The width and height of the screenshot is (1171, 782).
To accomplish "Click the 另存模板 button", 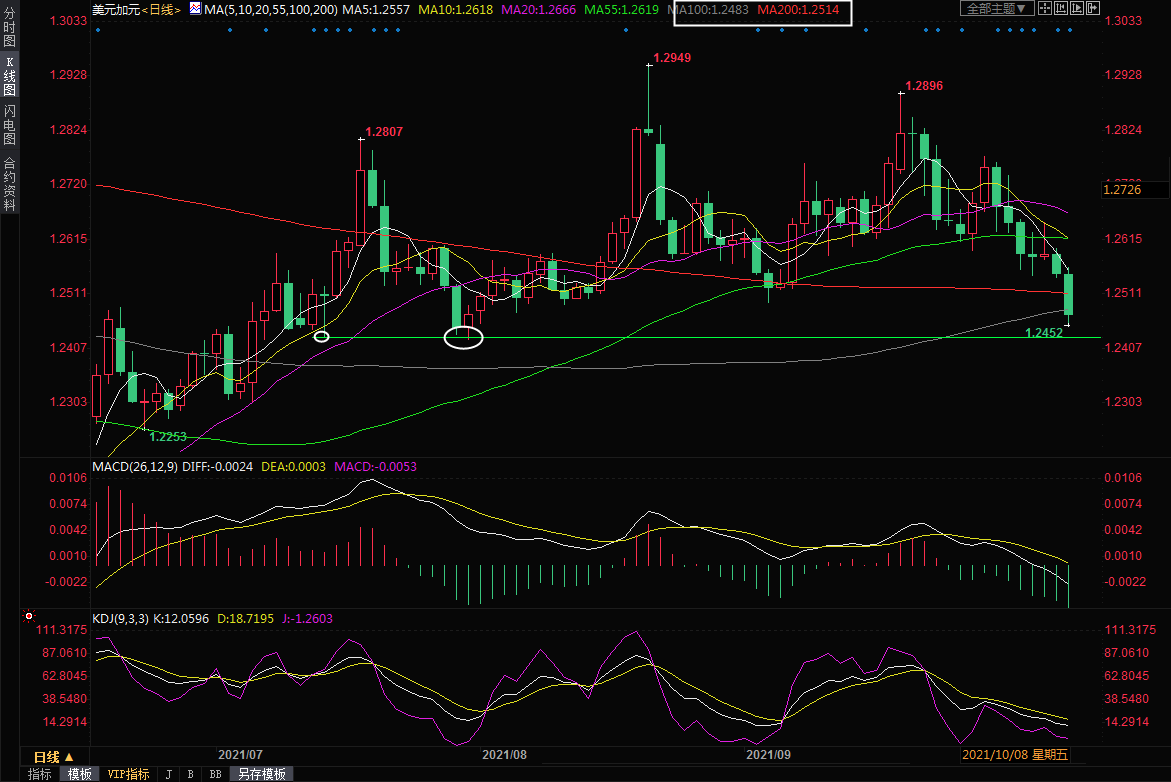I will click(260, 774).
